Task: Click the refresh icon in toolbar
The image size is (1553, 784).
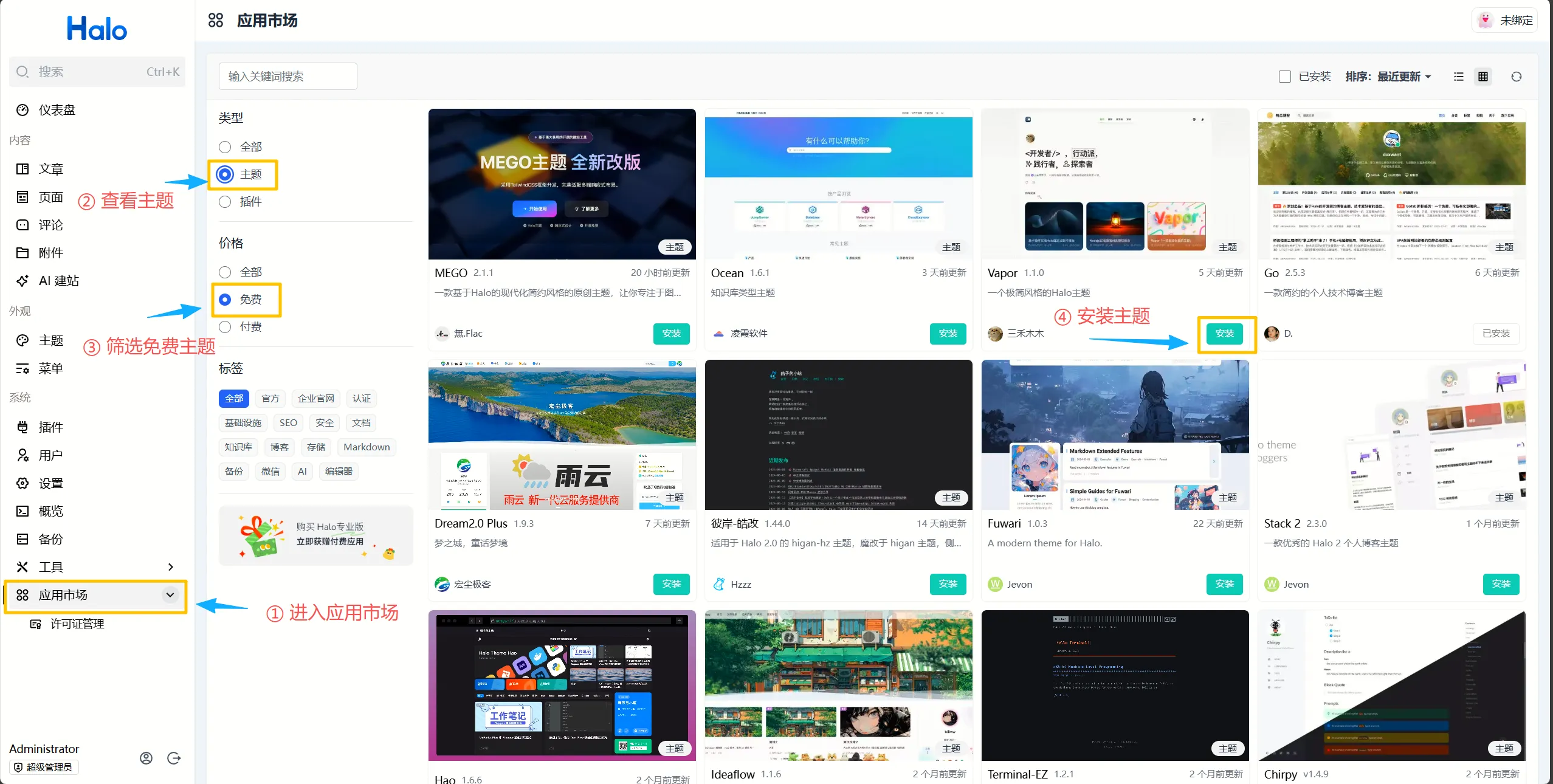Action: [x=1516, y=77]
